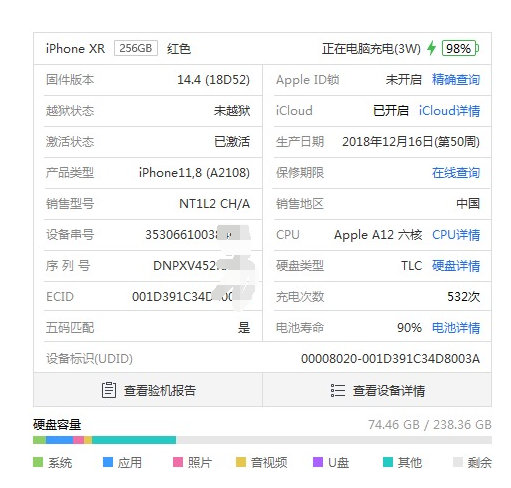Click the 74.46 GB / 238.36 GB capacity text
Image resolution: width=511 pixels, height=488 pixels.
[430, 425]
